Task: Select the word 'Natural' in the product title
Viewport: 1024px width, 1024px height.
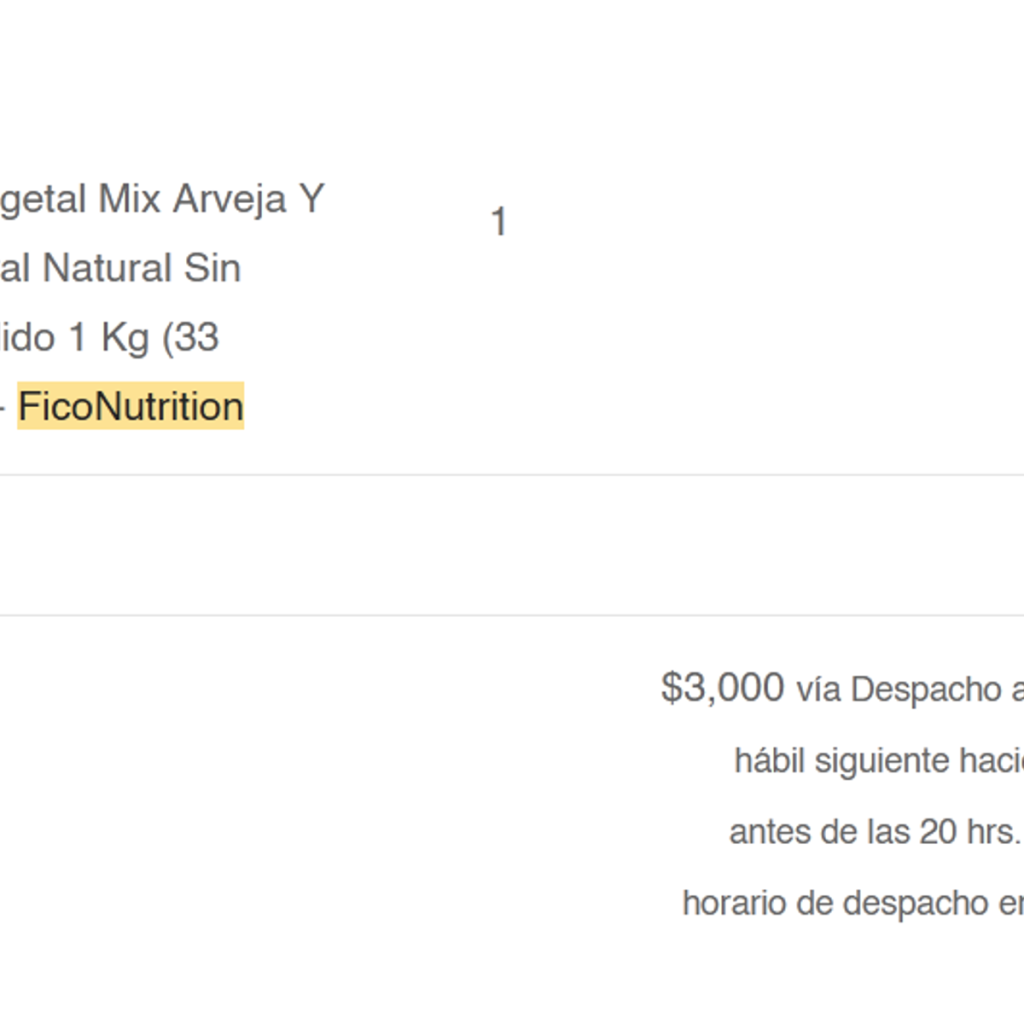Action: tap(107, 268)
